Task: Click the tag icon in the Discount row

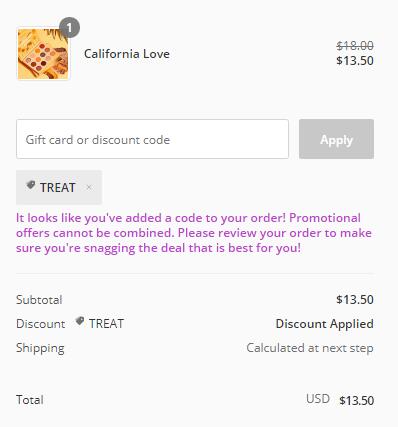Action: click(x=79, y=321)
